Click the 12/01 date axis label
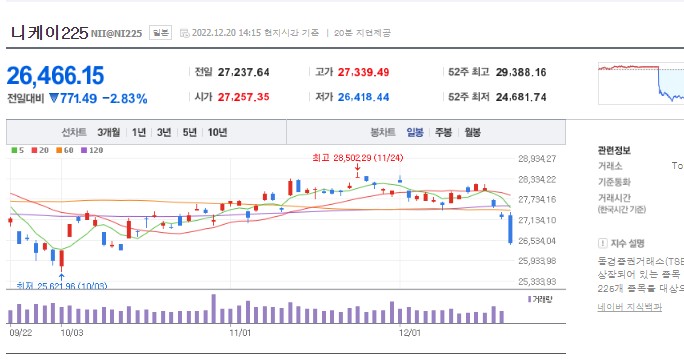This screenshot has height=362, width=684. [x=410, y=333]
